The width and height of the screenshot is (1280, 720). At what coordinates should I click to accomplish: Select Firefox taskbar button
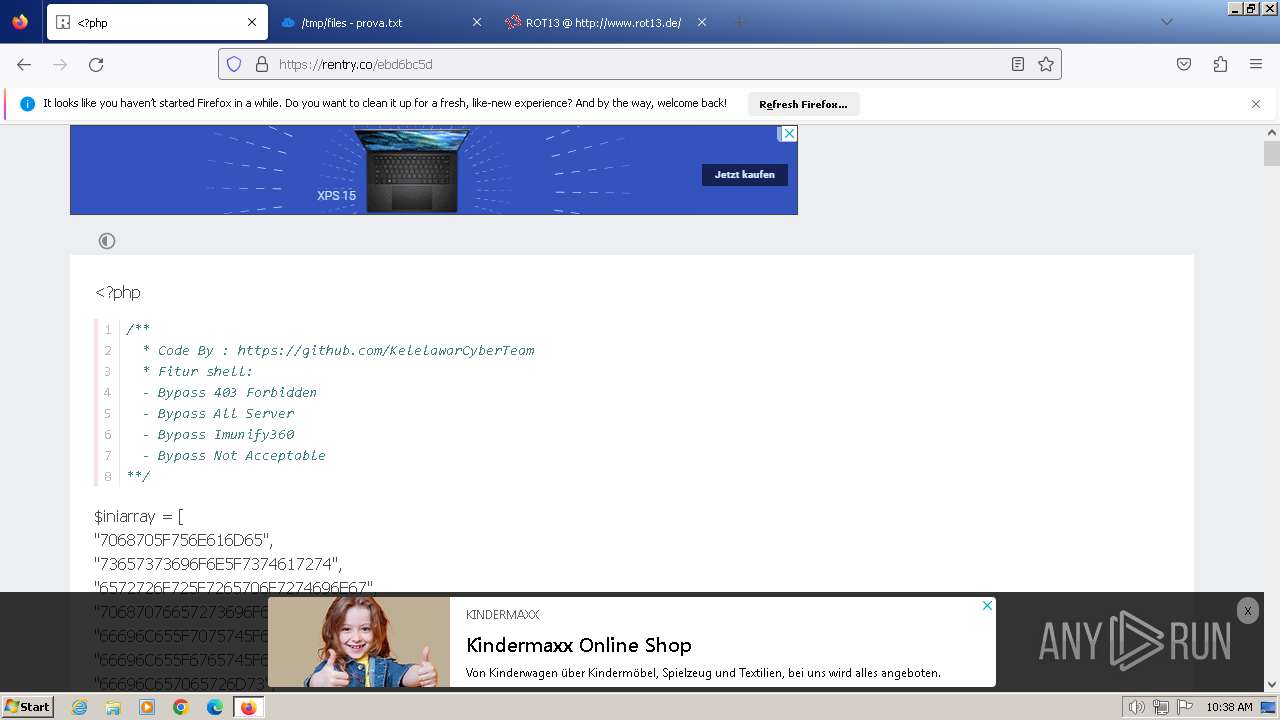coord(249,707)
